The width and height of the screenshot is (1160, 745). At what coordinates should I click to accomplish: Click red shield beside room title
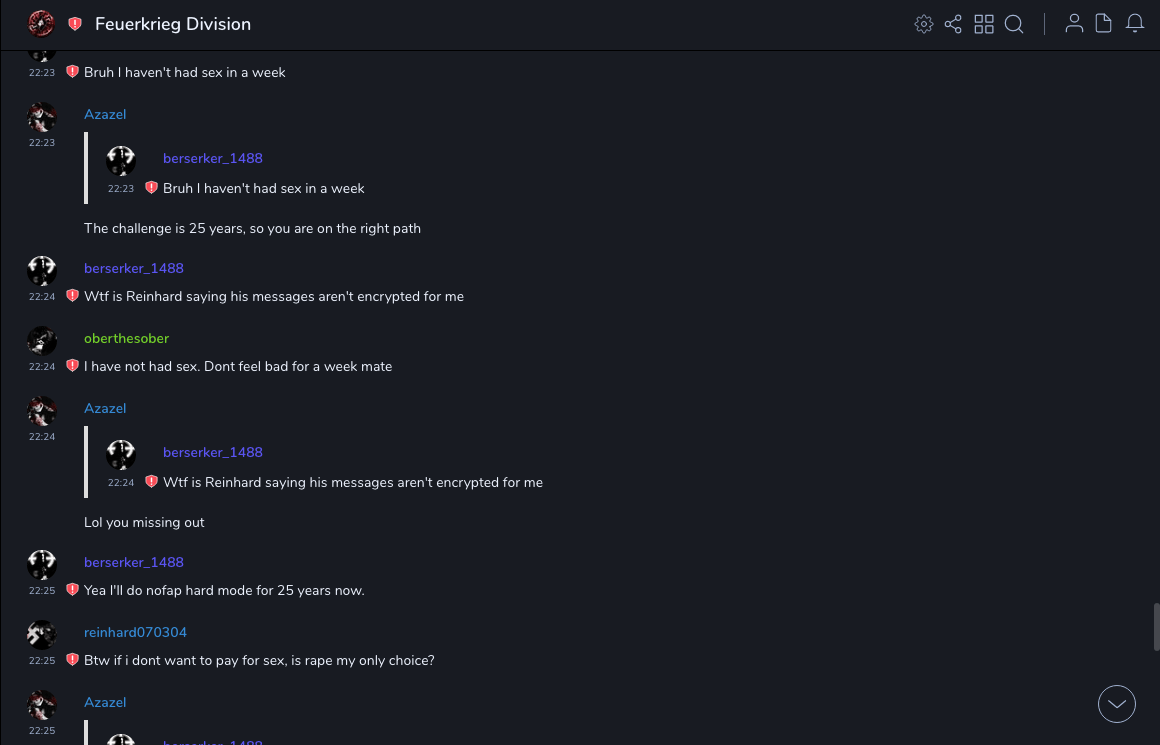(75, 24)
